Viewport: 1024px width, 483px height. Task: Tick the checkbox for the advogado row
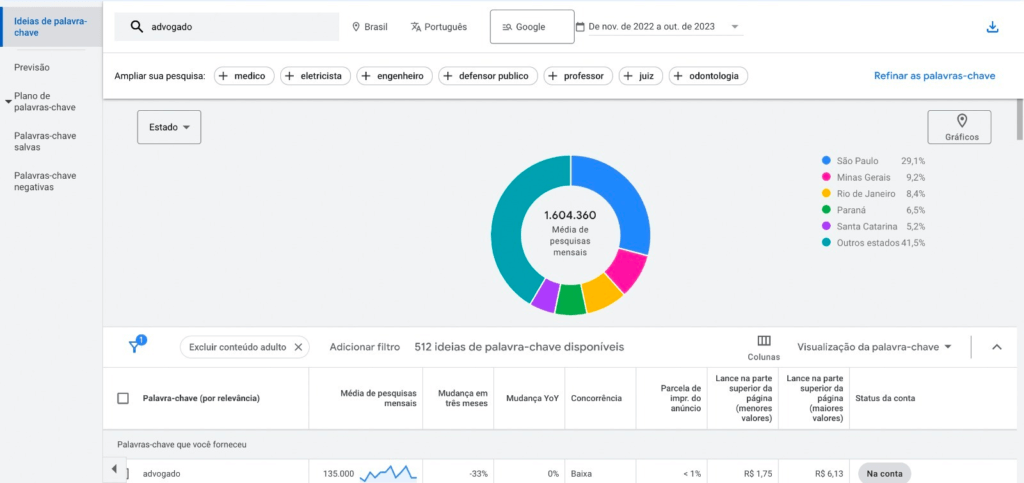click(x=127, y=474)
